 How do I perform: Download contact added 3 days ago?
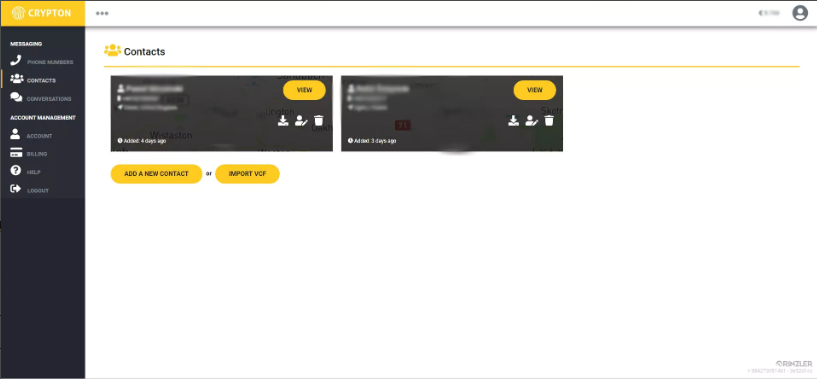[x=513, y=121]
